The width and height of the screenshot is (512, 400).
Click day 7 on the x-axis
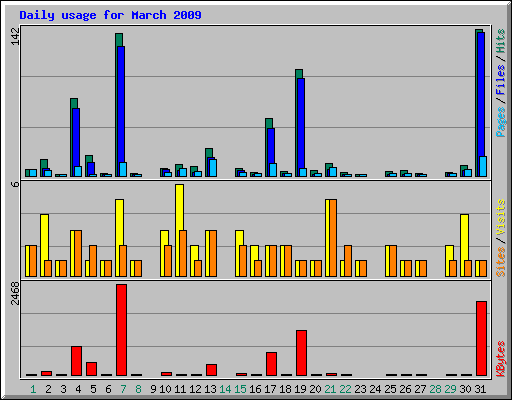[123, 389]
